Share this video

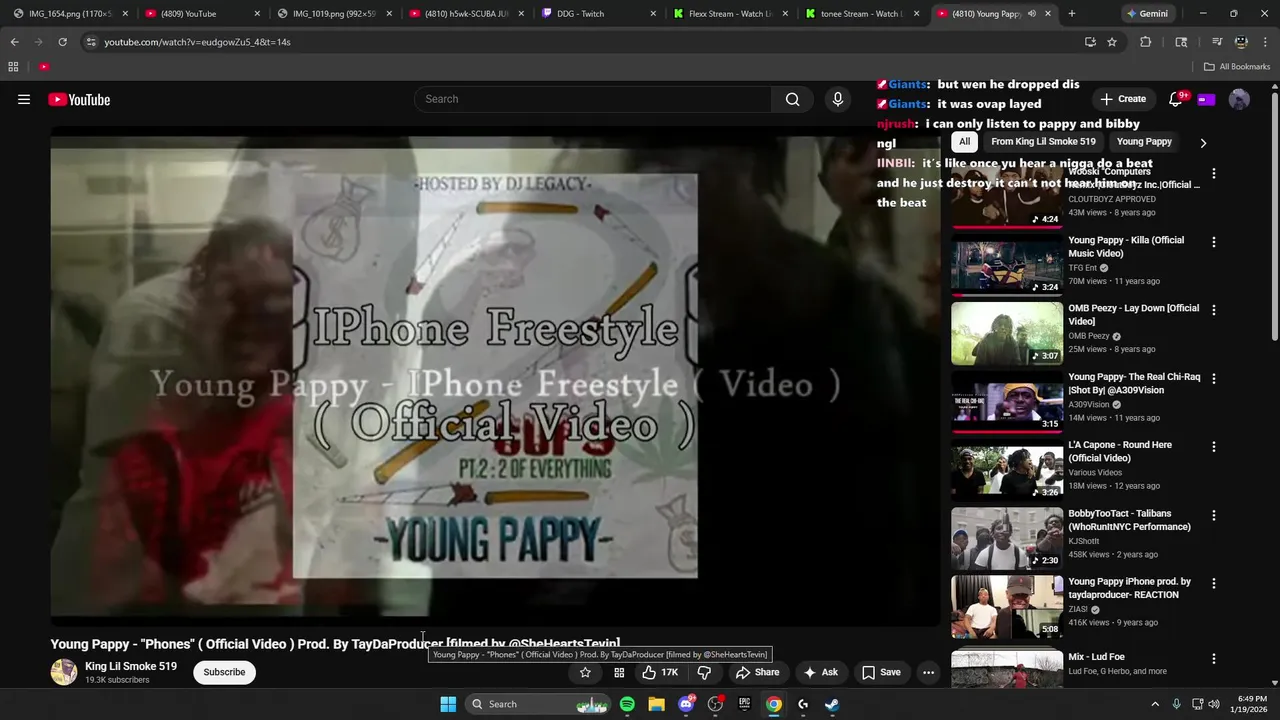coord(757,672)
